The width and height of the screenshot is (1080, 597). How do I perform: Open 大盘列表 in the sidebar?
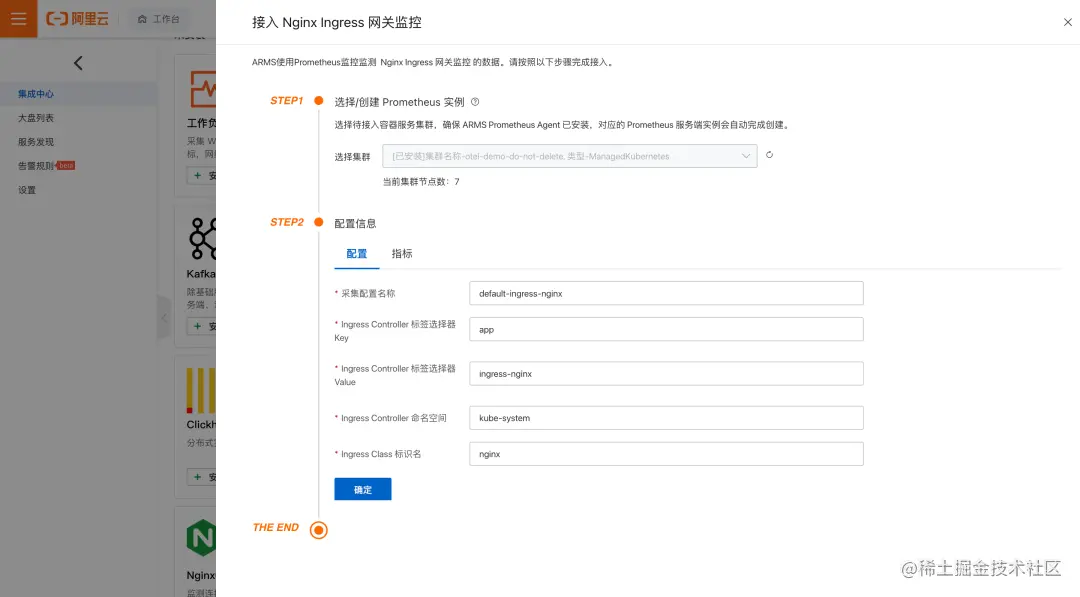[36, 118]
